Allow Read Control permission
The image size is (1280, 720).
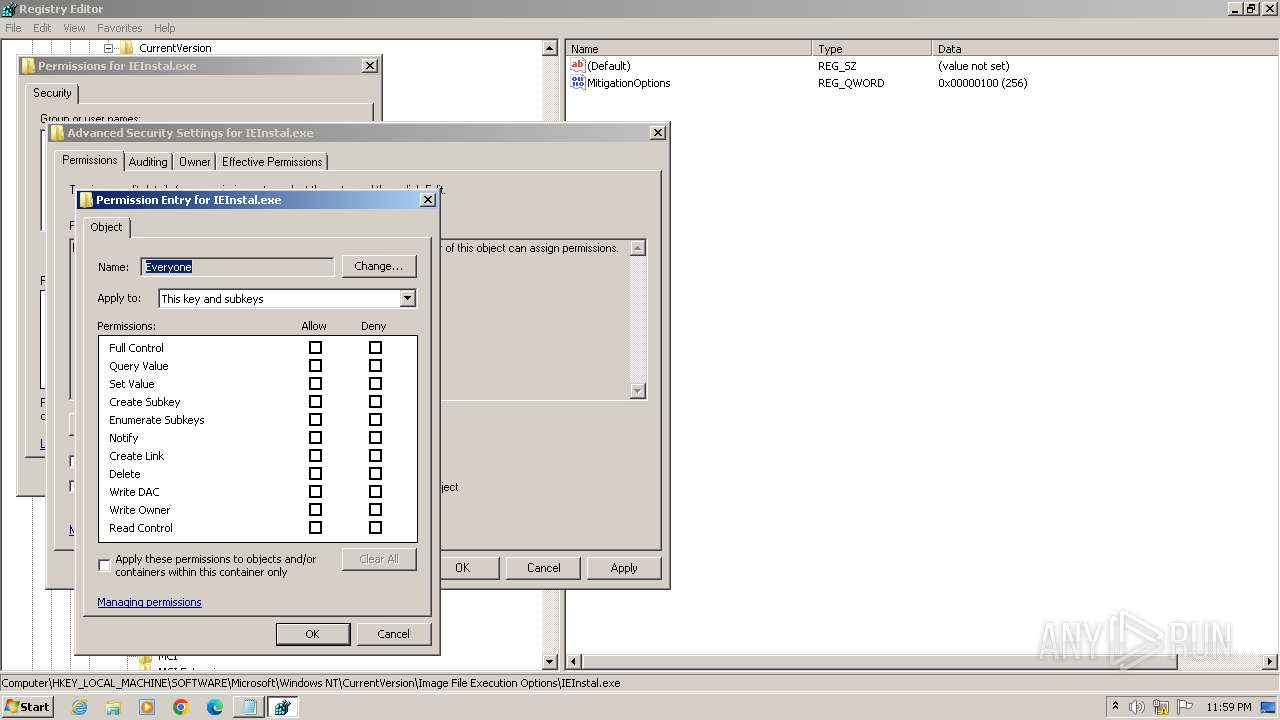point(315,528)
